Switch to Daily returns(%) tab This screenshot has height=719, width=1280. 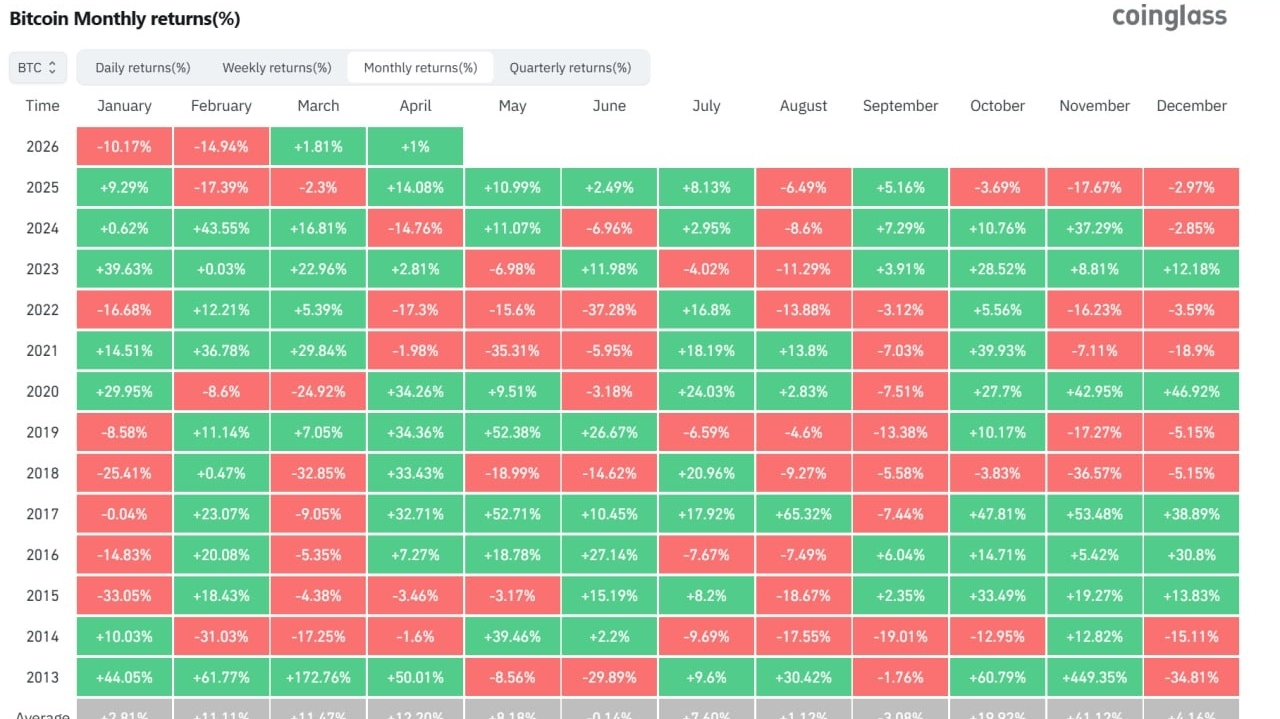coord(143,68)
